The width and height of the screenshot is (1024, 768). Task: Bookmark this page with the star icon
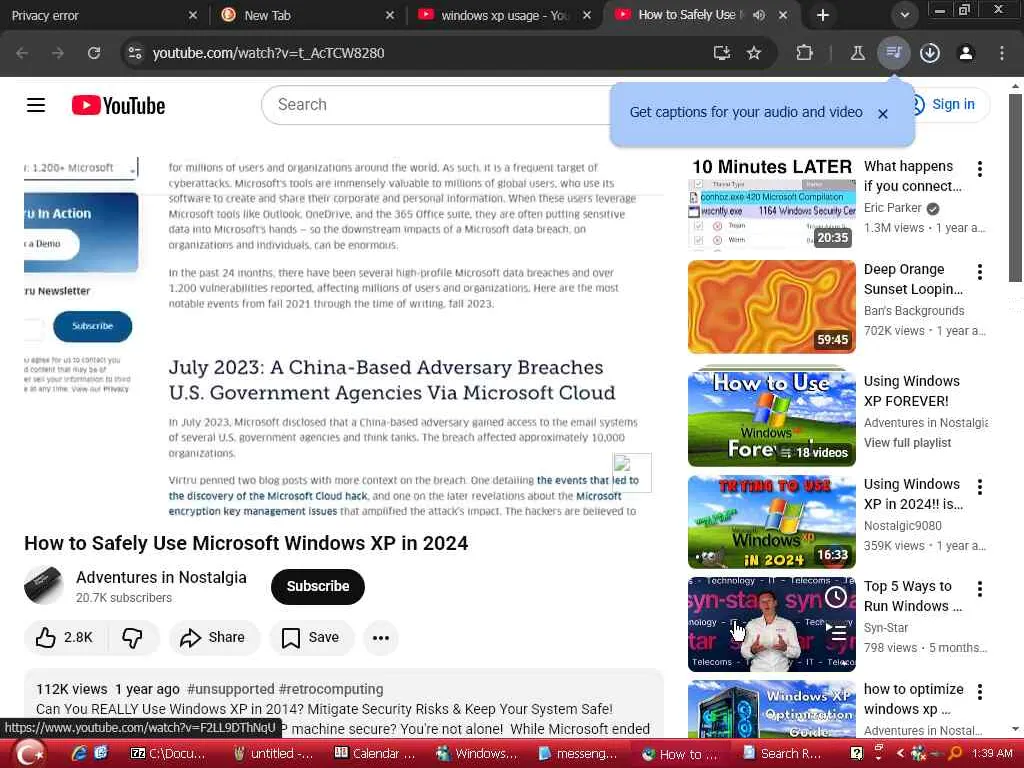pyautogui.click(x=754, y=53)
